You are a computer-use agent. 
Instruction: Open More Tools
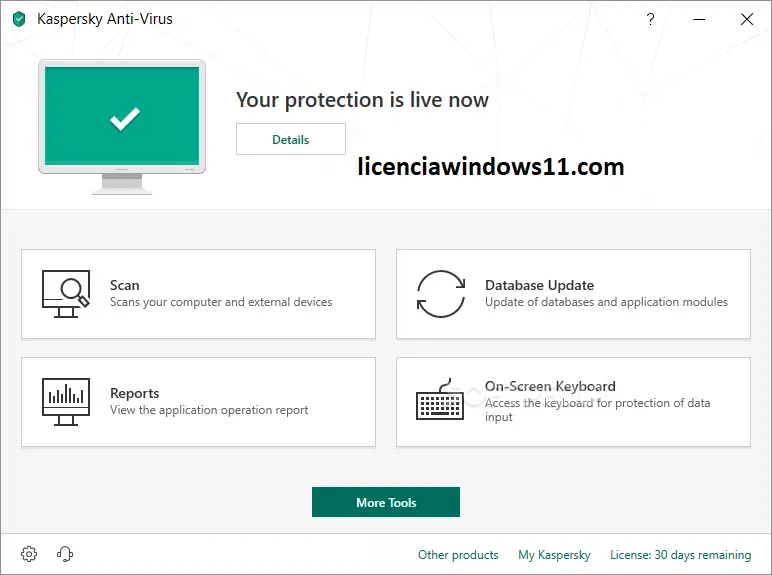point(386,502)
